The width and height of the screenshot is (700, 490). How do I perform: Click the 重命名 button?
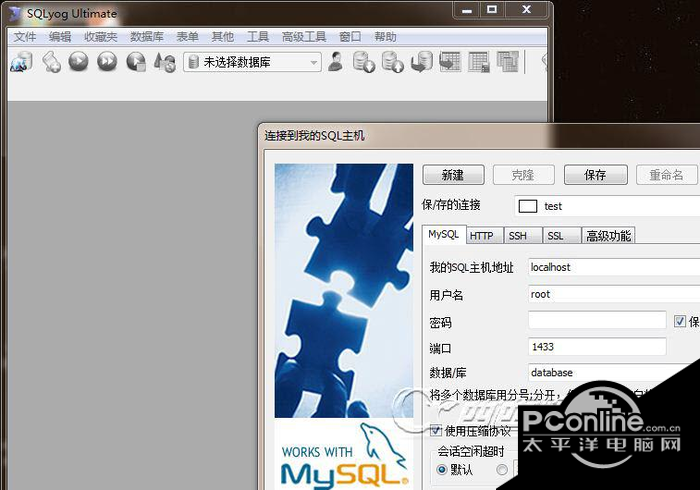pyautogui.click(x=667, y=174)
